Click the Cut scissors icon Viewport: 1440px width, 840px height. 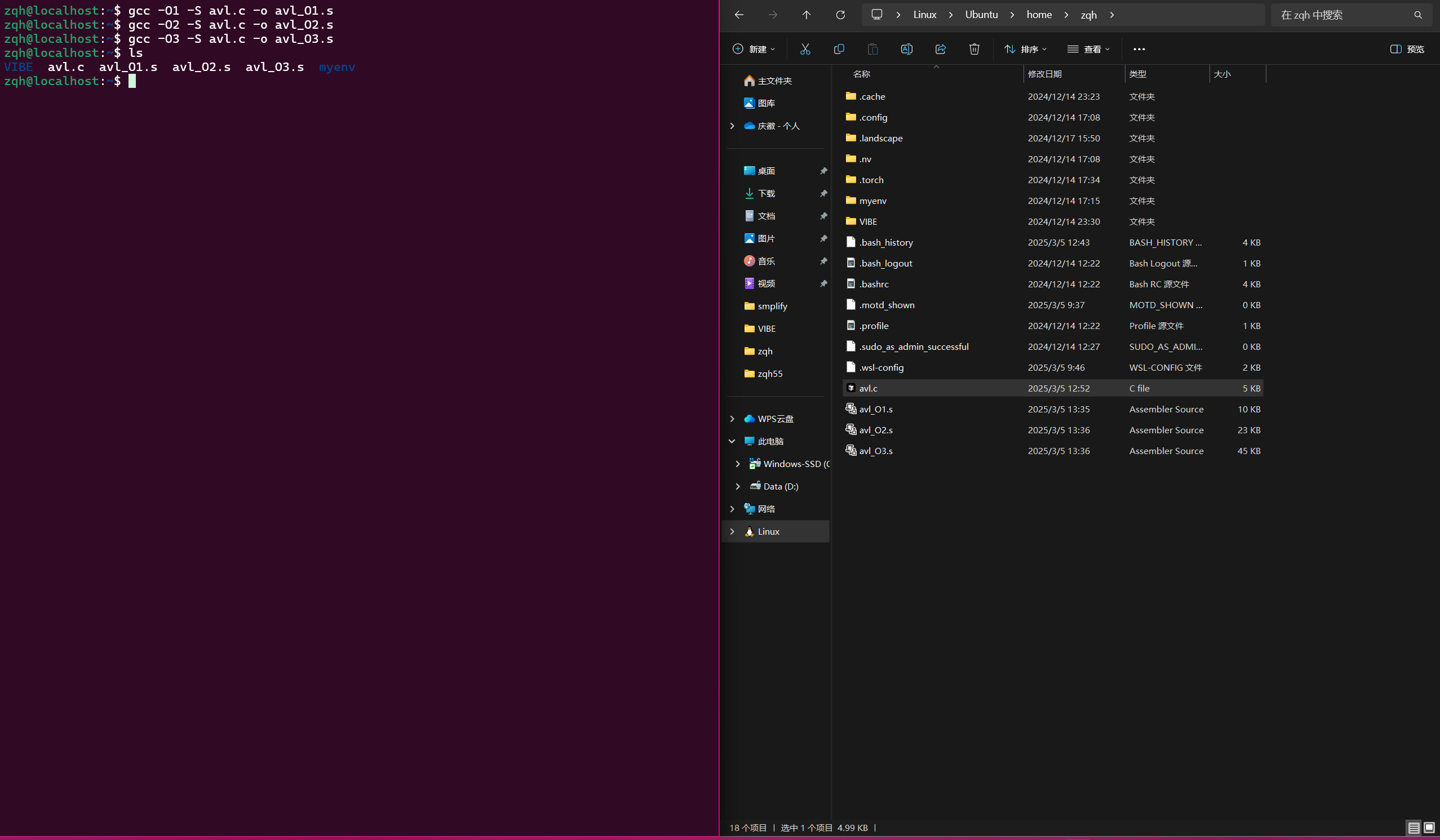805,49
